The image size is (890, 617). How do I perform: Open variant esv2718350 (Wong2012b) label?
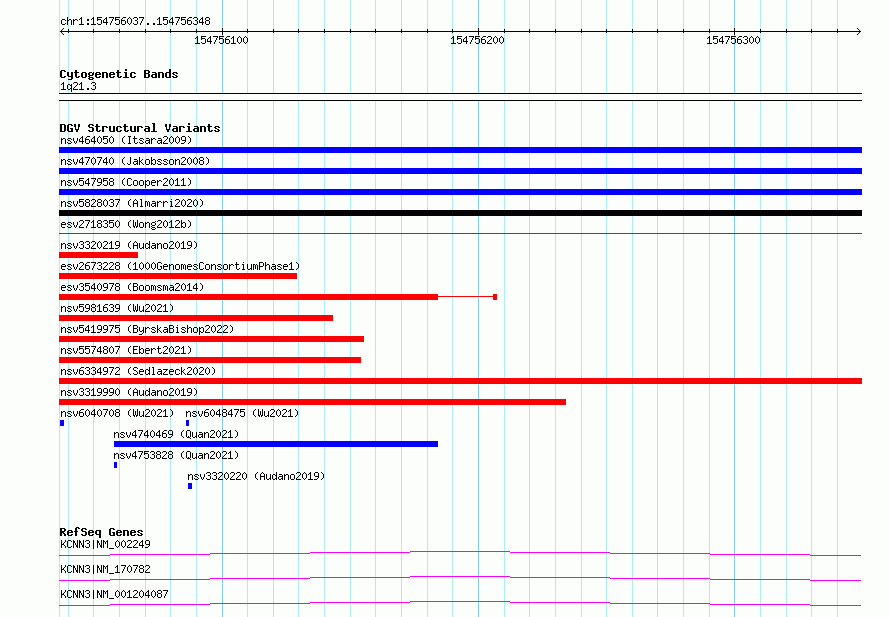tap(126, 224)
